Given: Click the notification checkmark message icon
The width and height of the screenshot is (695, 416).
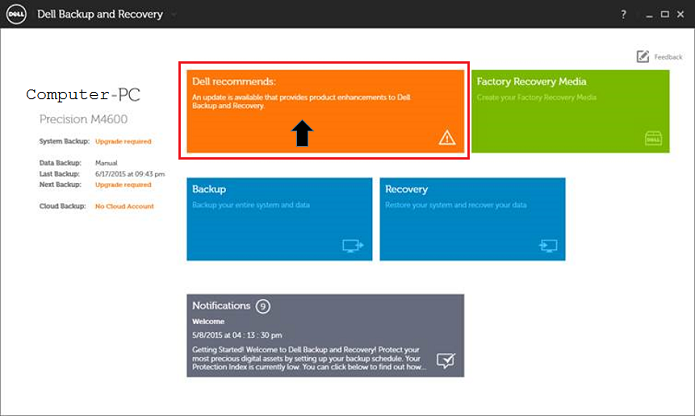Looking at the screenshot, I should 446,360.
